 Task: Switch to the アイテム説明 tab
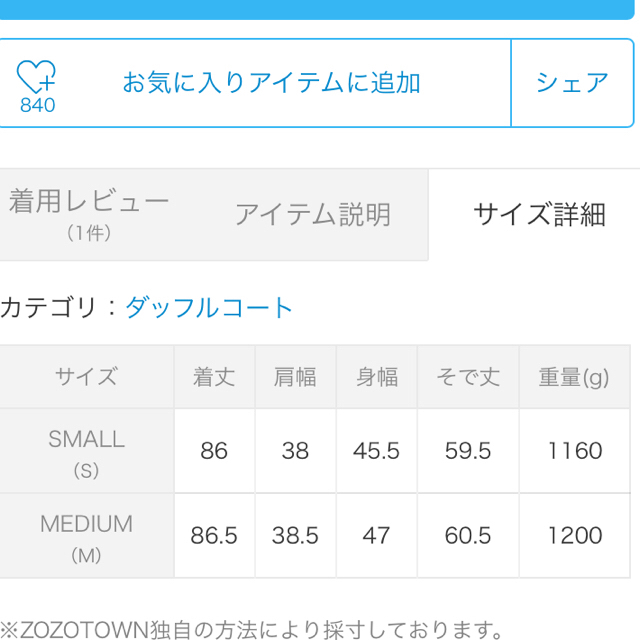(x=313, y=215)
